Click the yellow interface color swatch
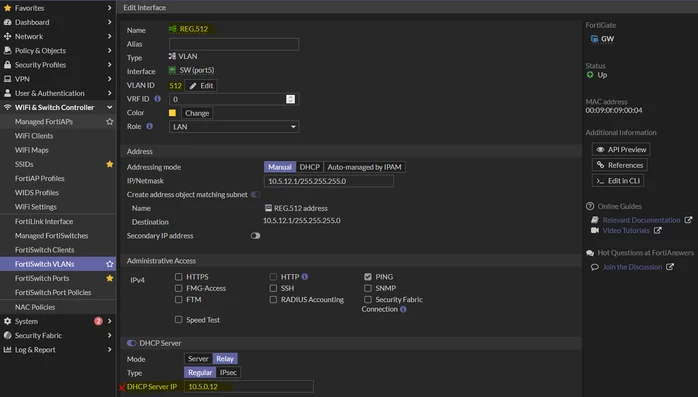 coord(172,113)
